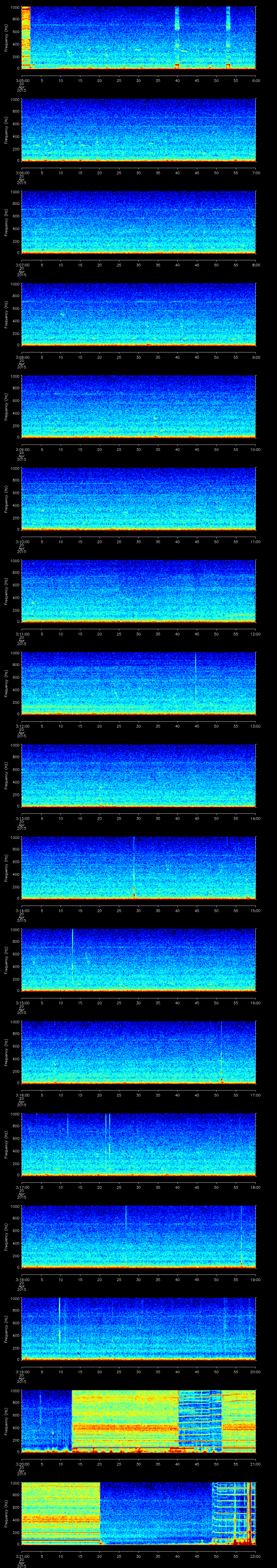The height and width of the screenshot is (1568, 277).
Task: Click the spectrogram panel starting at 3:11:00
Action: tap(138, 592)
